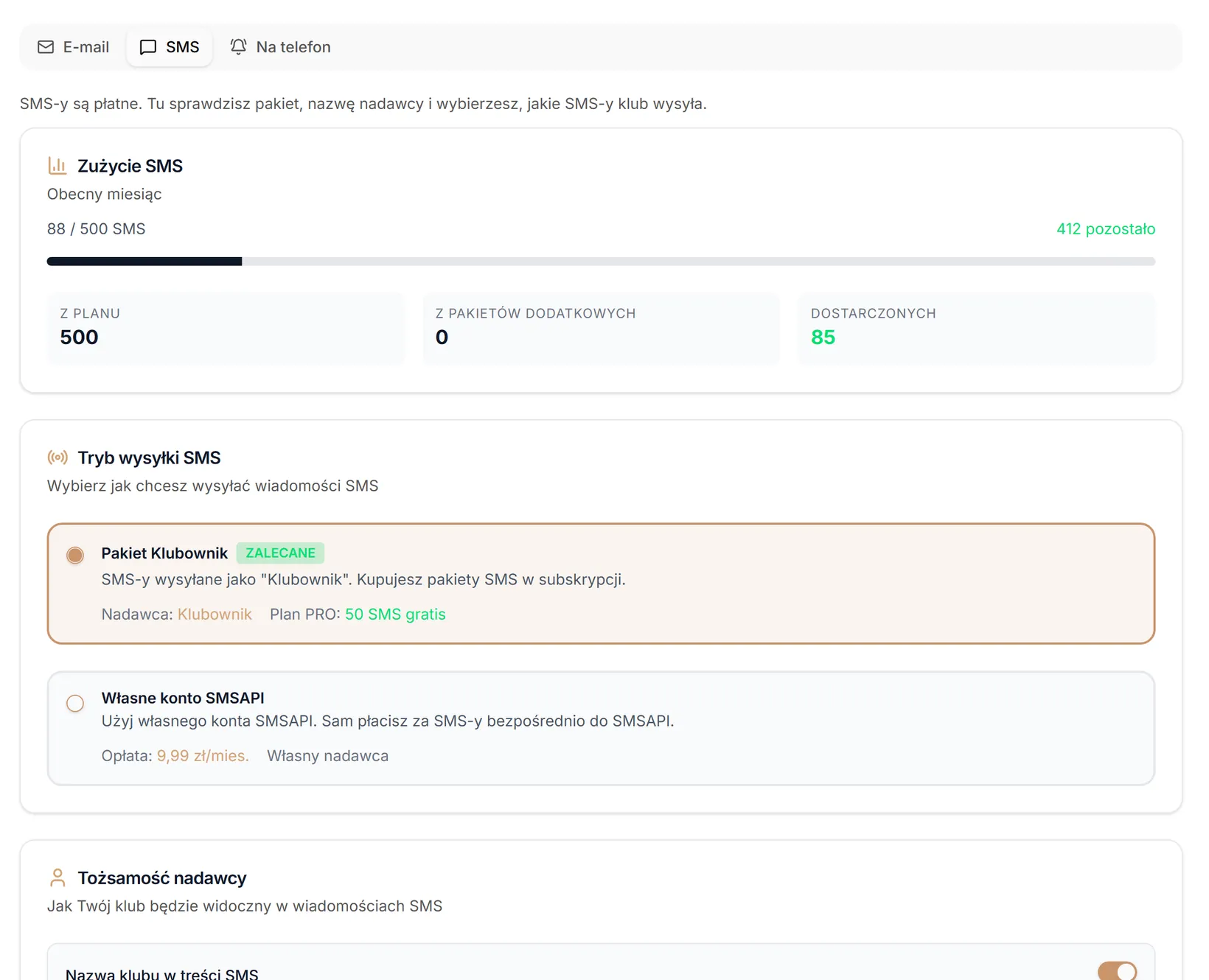
Task: Toggle the Nazwa klubu w treści SMS switch
Action: (x=1118, y=972)
